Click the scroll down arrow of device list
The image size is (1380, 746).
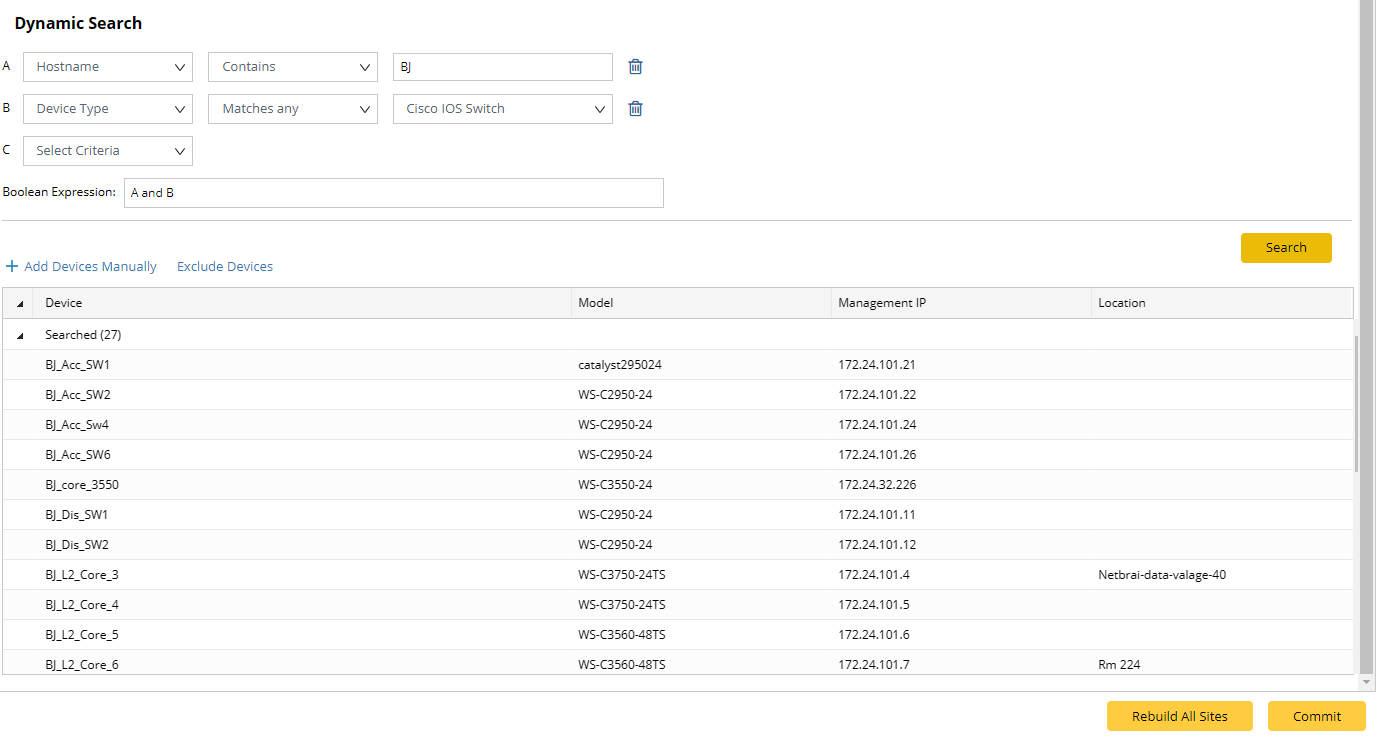[x=1367, y=682]
